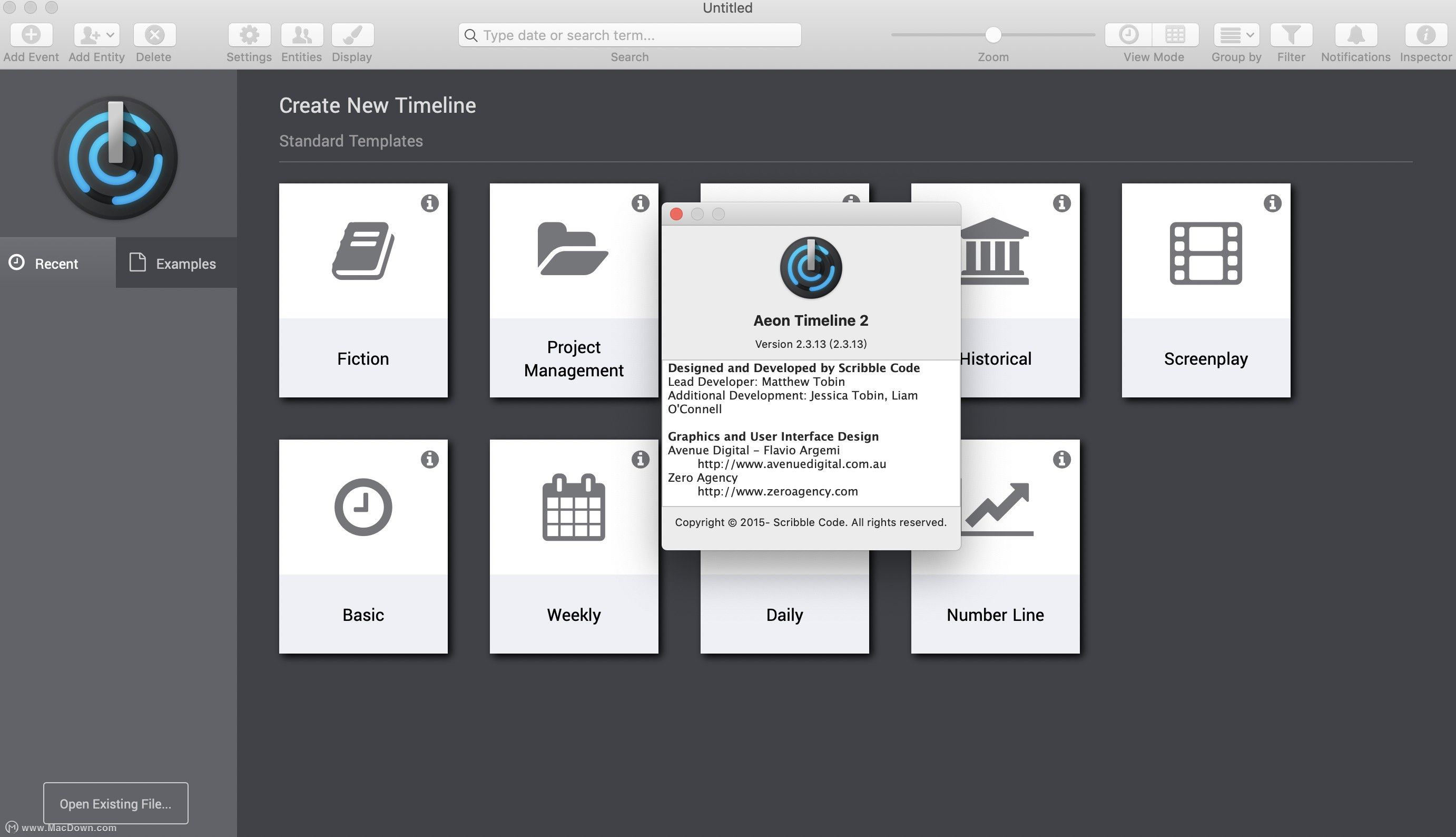Click the Zoom slider handle
Image resolution: width=1456 pixels, height=837 pixels.
click(x=993, y=35)
